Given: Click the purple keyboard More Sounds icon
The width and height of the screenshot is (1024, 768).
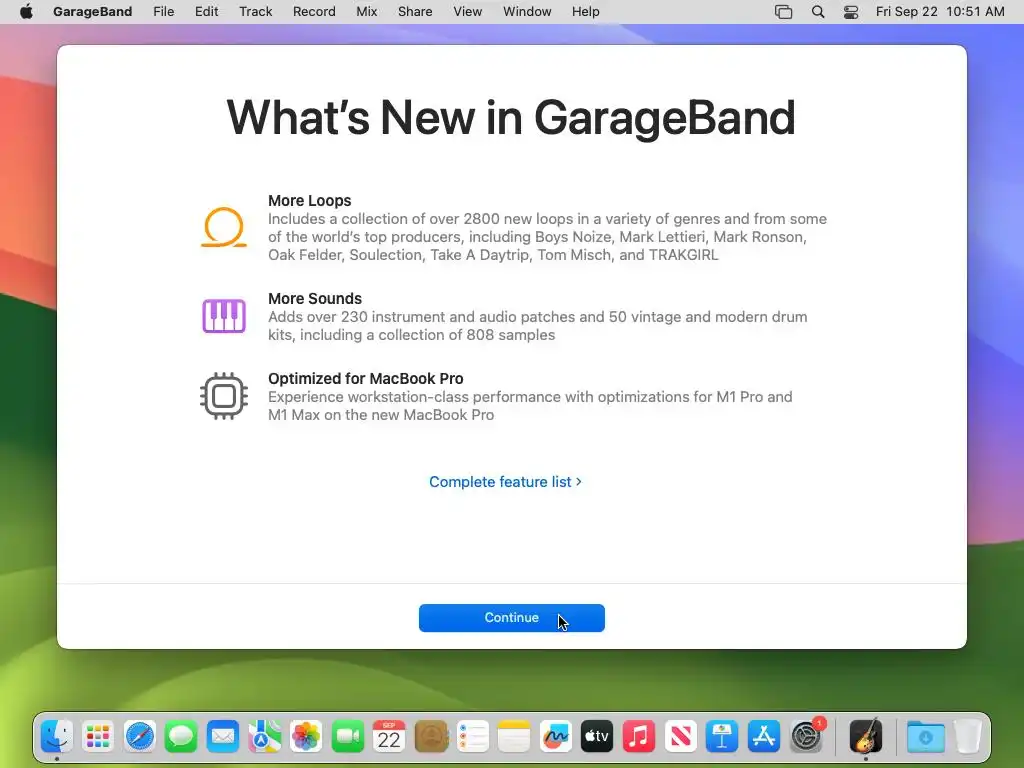Looking at the screenshot, I should tap(223, 316).
